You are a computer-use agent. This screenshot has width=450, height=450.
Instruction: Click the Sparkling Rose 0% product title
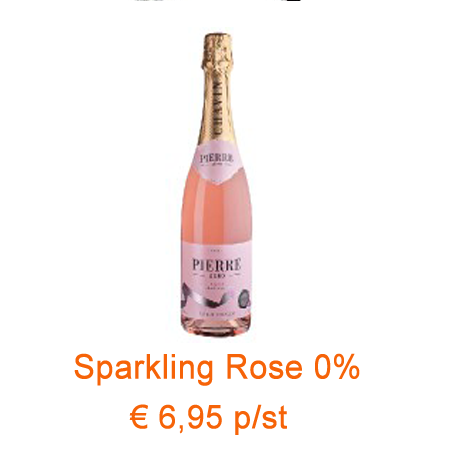pyautogui.click(x=217, y=369)
